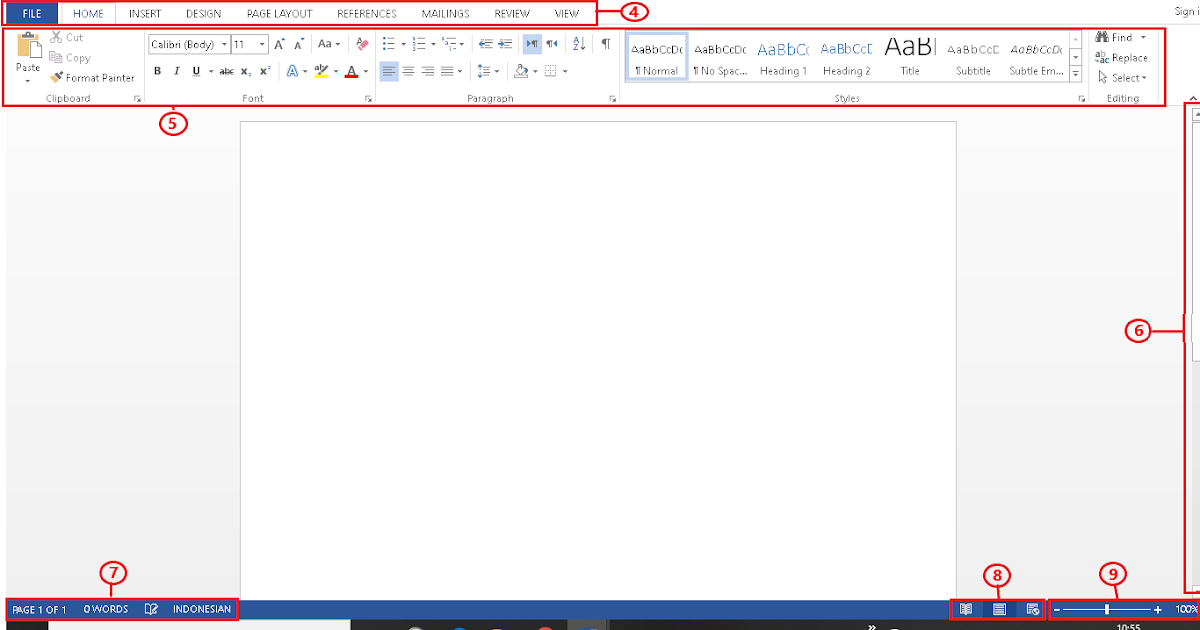1200x630 pixels.
Task: Increase font size with Grow Font
Action: (x=279, y=44)
